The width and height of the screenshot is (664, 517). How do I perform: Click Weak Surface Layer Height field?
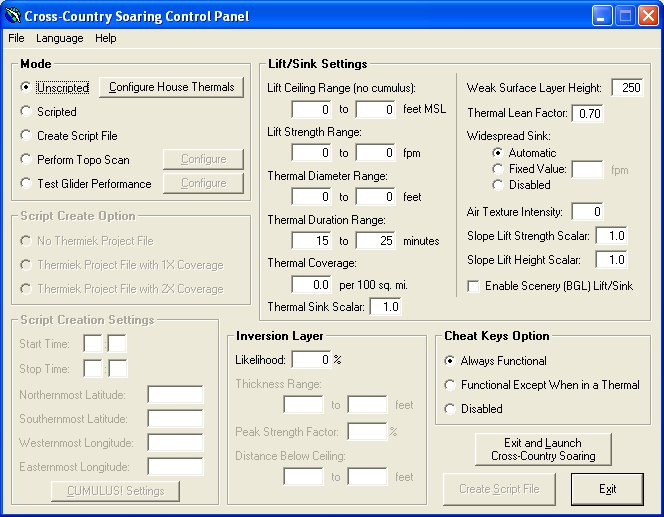click(x=628, y=88)
